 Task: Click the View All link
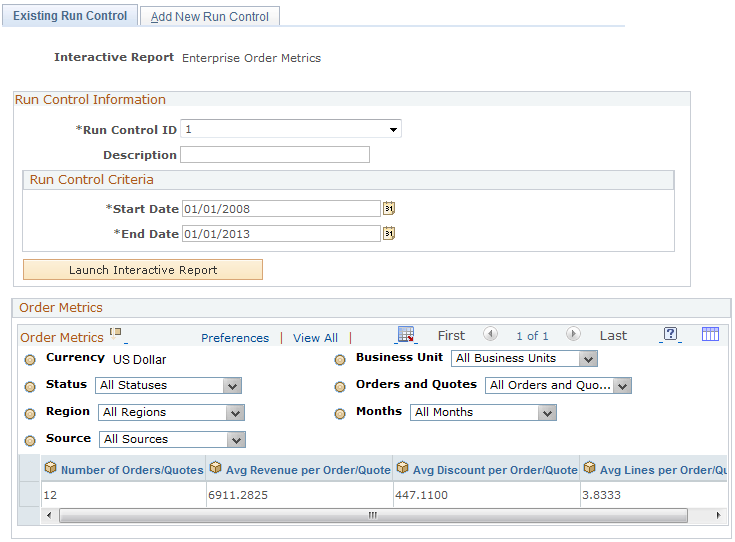[315, 338]
